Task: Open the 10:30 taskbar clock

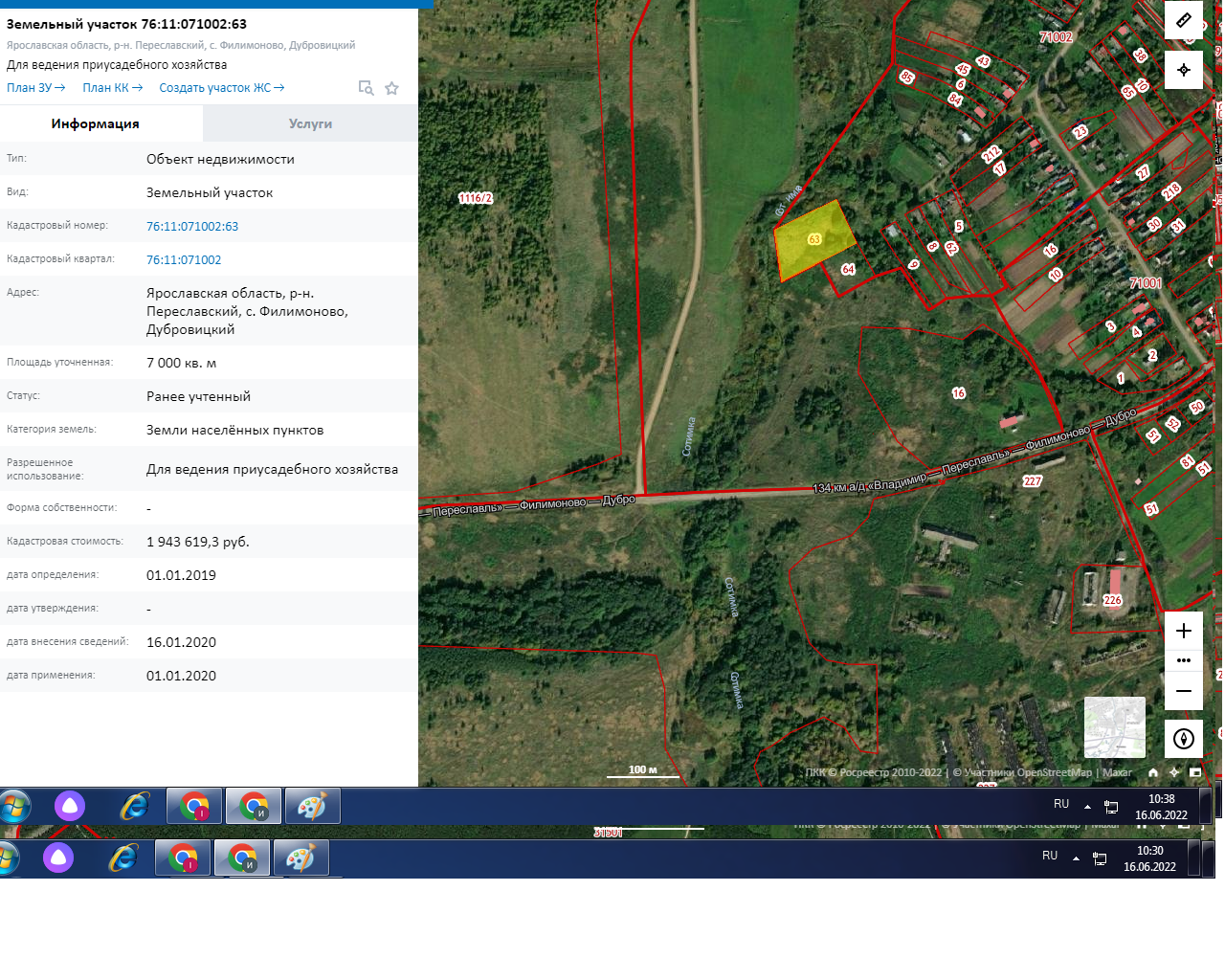Action: point(1149,858)
